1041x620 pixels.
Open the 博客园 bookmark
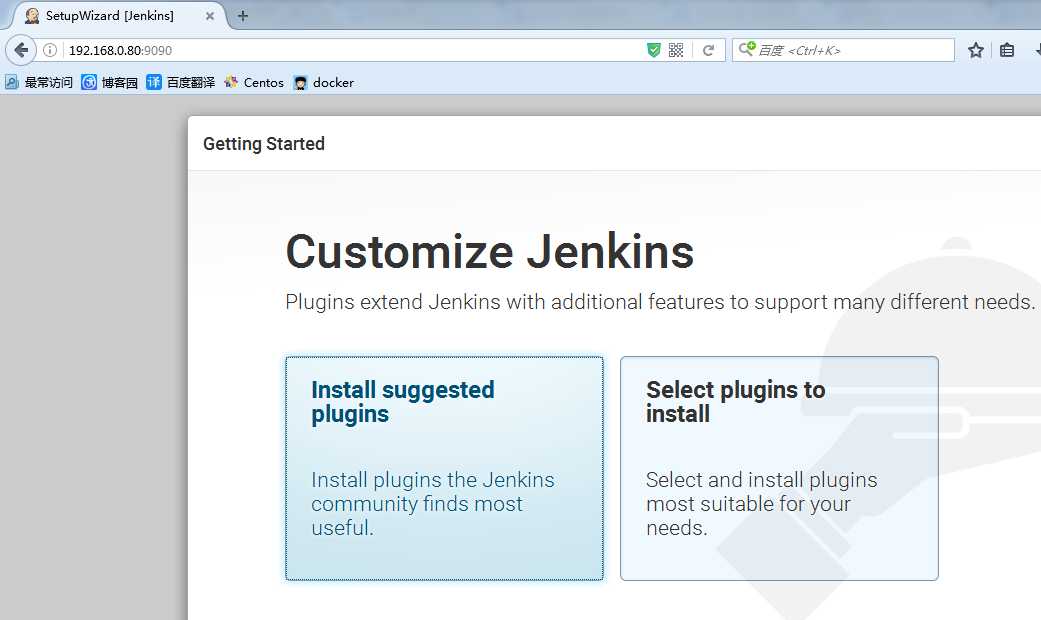coord(110,83)
